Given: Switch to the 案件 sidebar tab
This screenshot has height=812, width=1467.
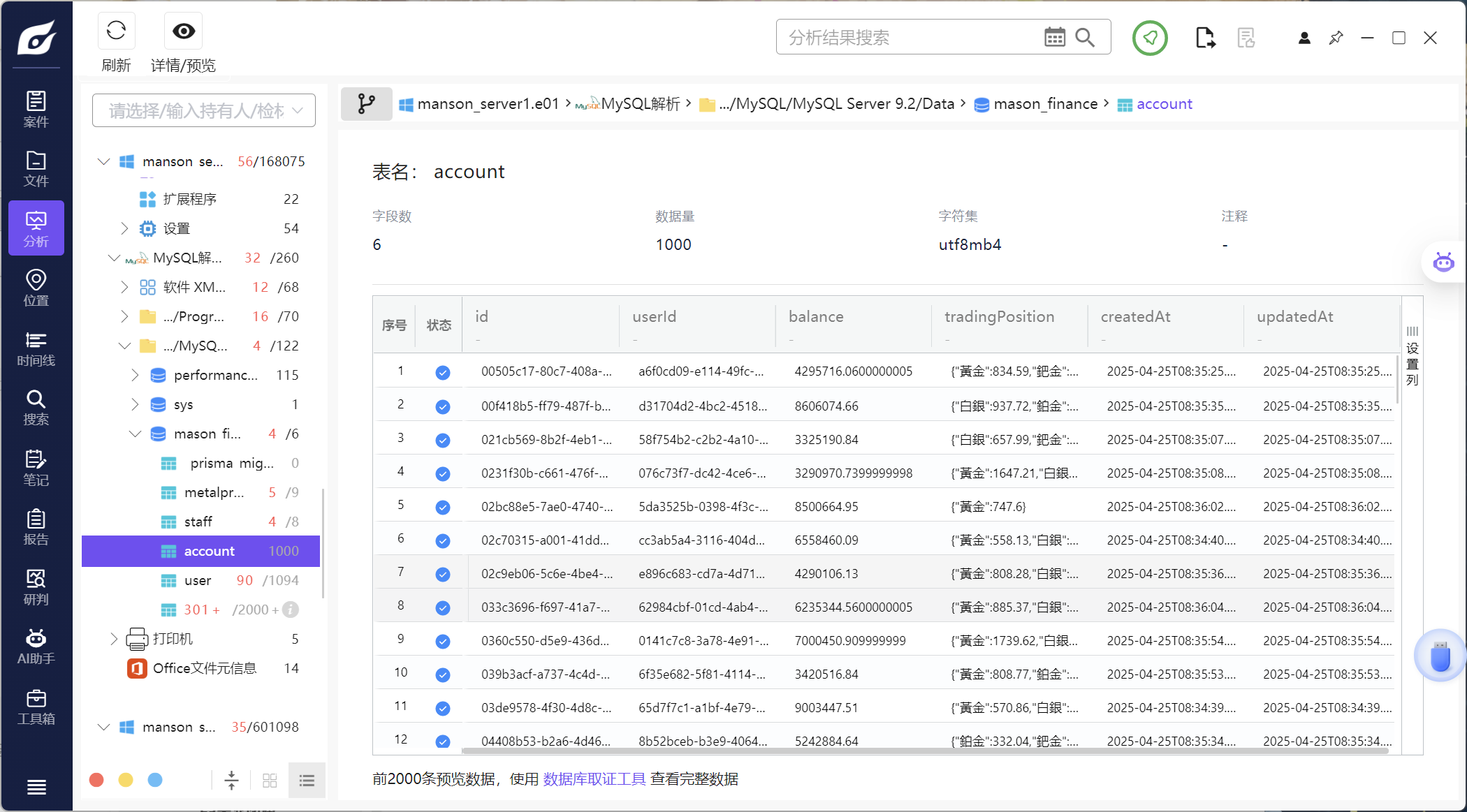Looking at the screenshot, I should (36, 109).
